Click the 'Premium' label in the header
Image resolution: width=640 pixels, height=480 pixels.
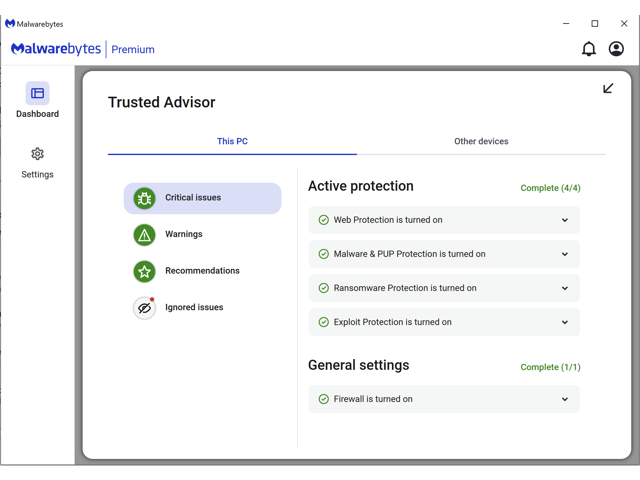133,49
